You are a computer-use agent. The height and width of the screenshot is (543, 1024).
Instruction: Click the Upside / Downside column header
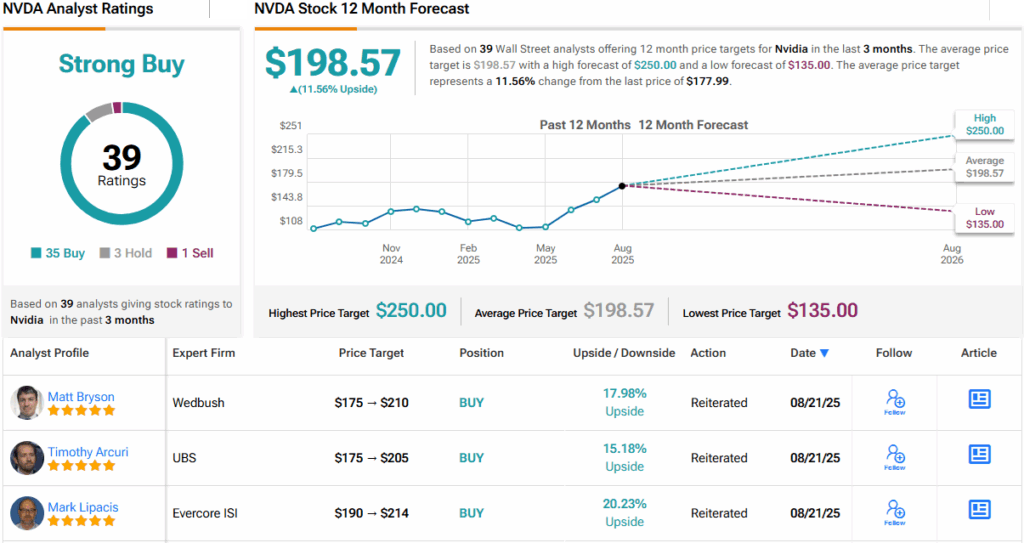point(624,353)
